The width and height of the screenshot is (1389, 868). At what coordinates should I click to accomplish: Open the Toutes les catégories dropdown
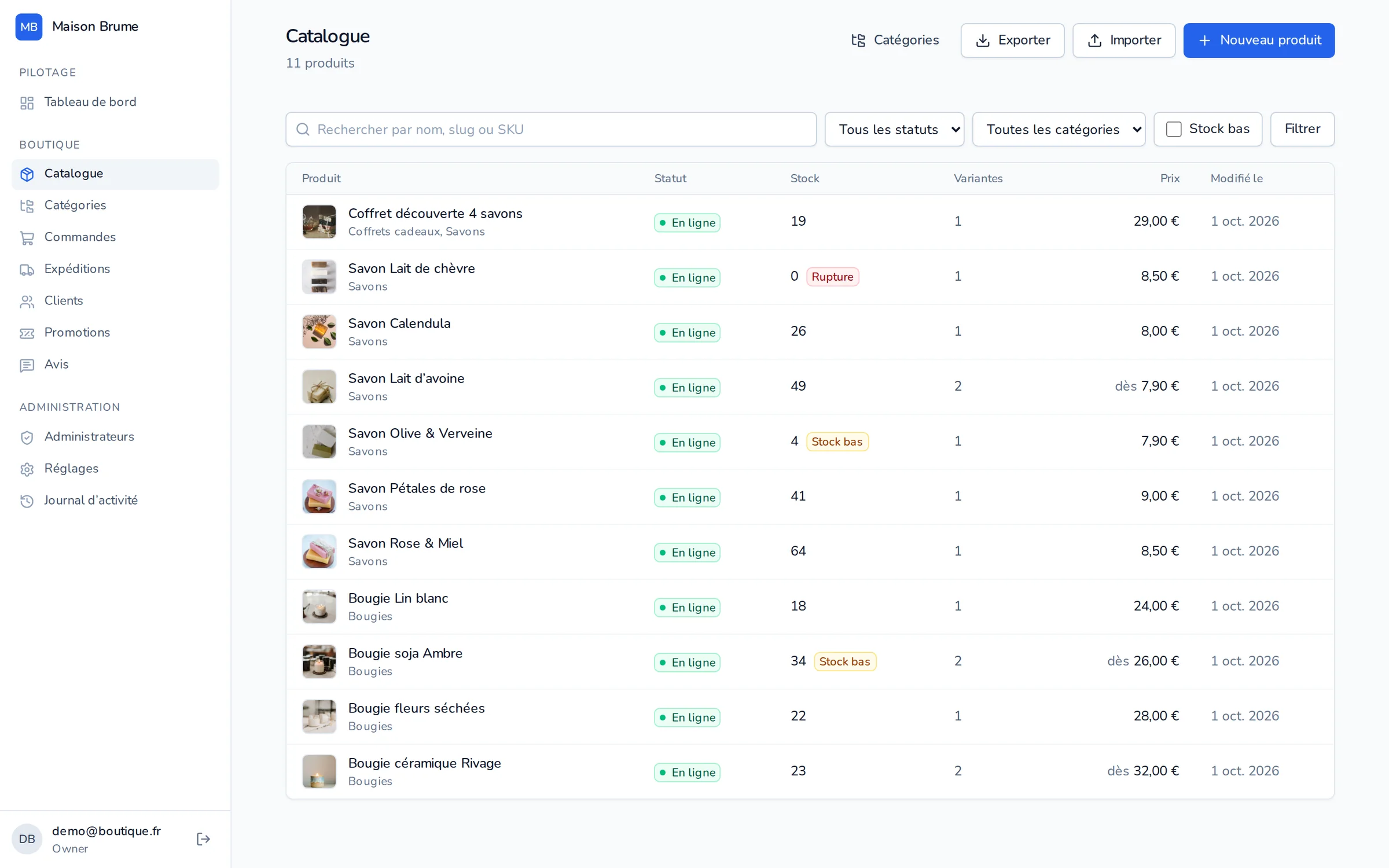pyautogui.click(x=1059, y=129)
